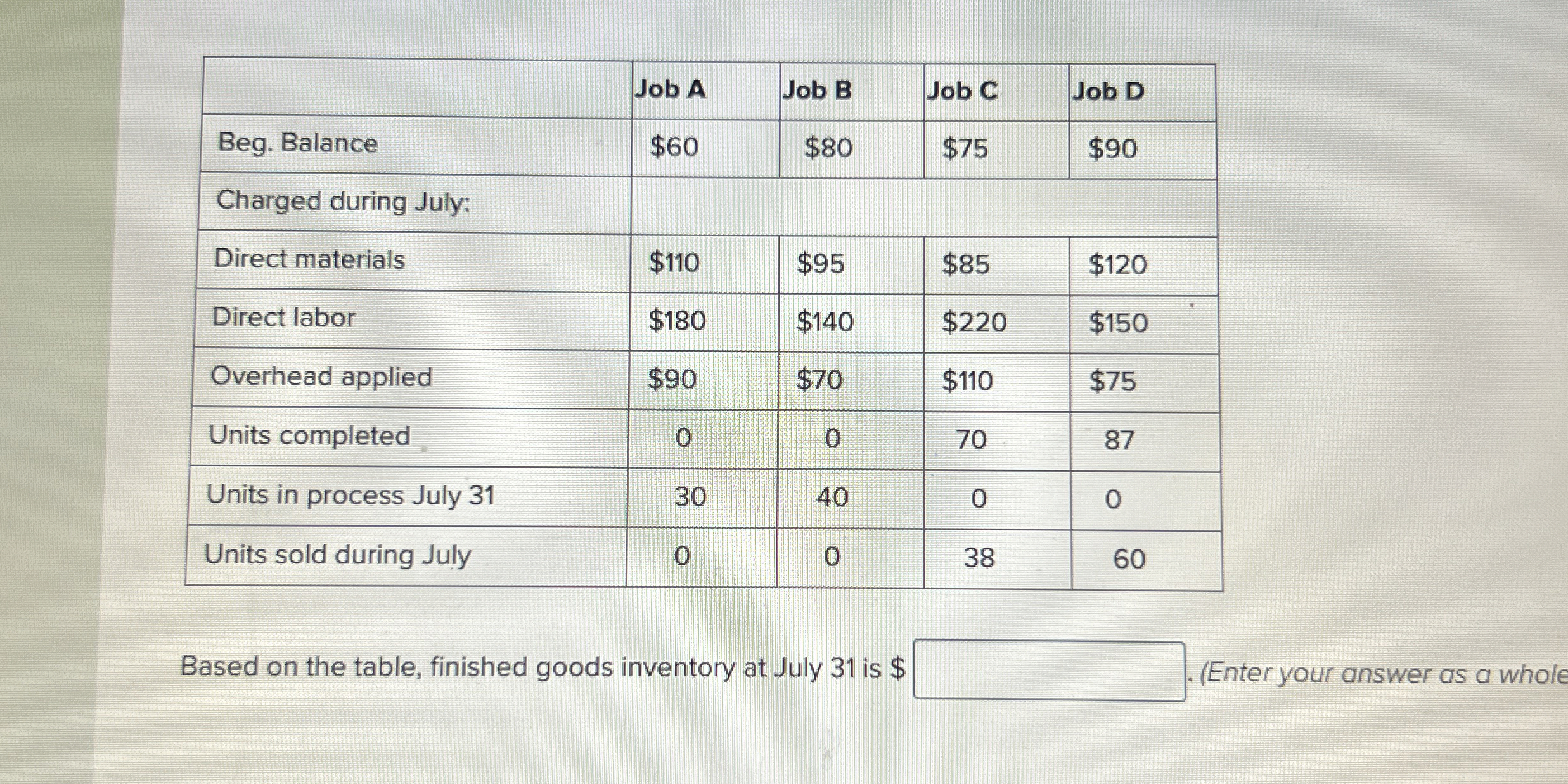The width and height of the screenshot is (1568, 784).
Task: Click the Units completed row label
Action: [309, 436]
